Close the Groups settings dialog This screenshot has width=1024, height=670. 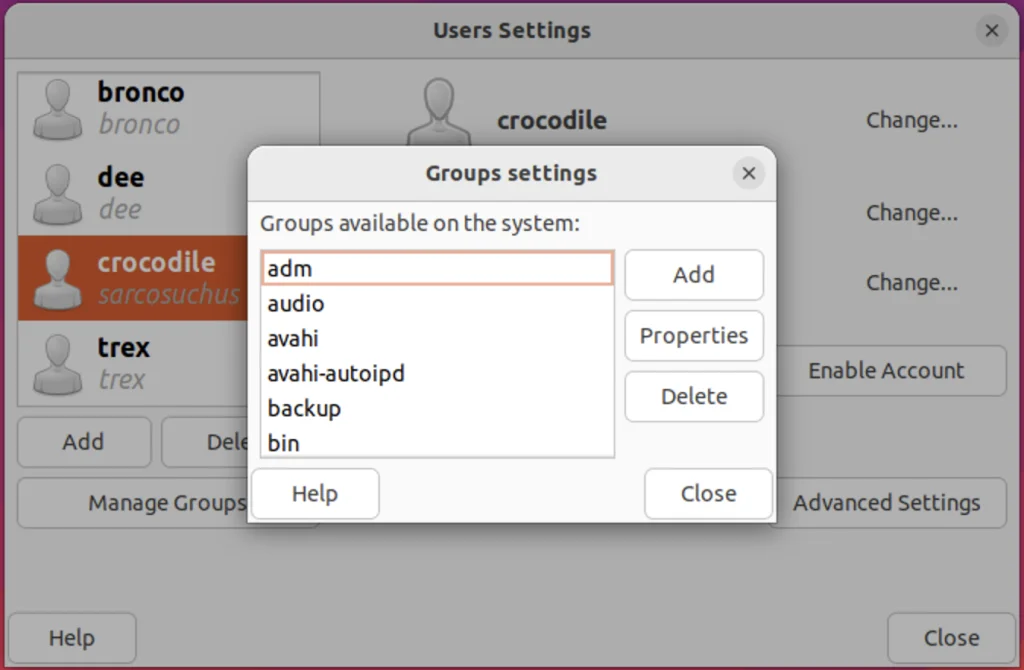(x=708, y=493)
